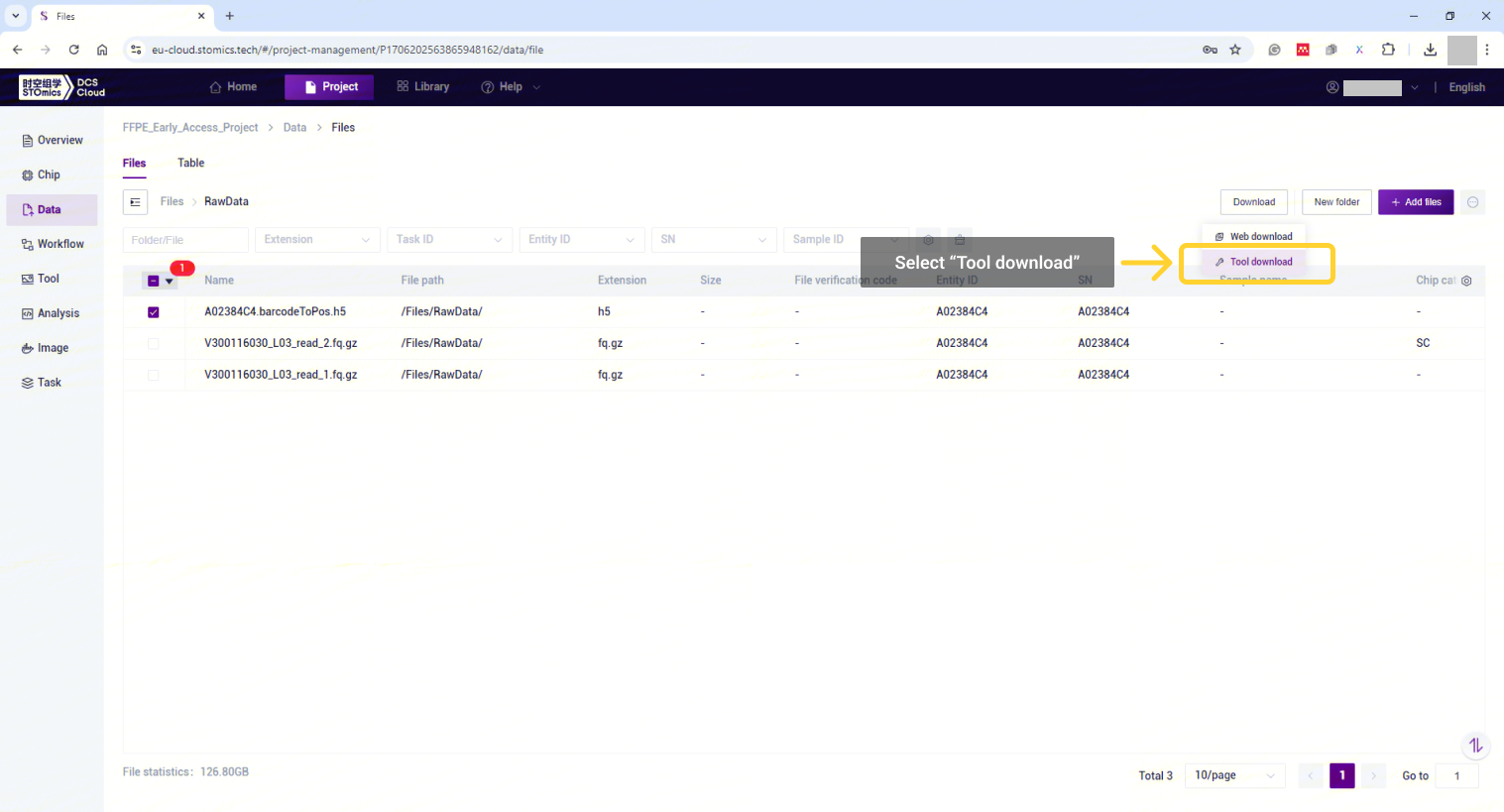The image size is (1504, 812).
Task: Choose Tool download from the menu
Action: pos(1260,263)
